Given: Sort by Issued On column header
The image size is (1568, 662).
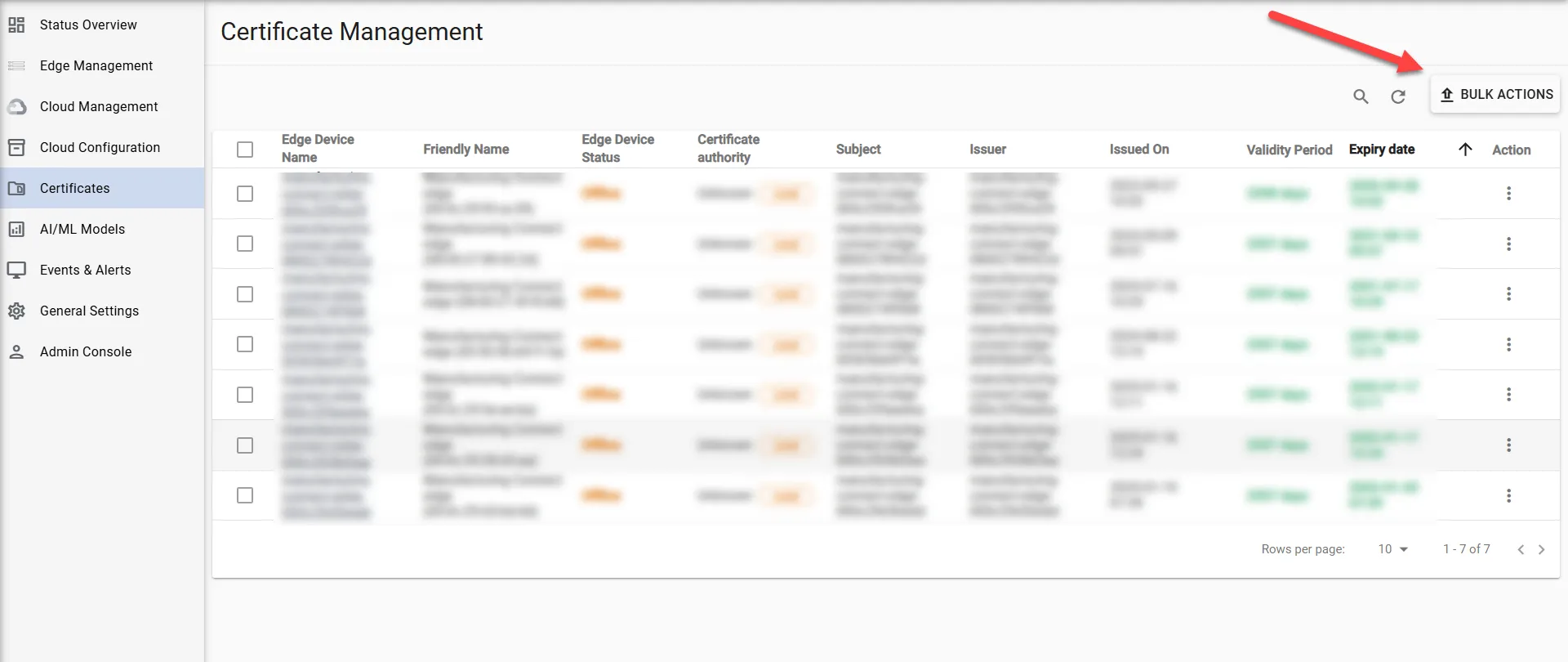Looking at the screenshot, I should pyautogui.click(x=1139, y=150).
